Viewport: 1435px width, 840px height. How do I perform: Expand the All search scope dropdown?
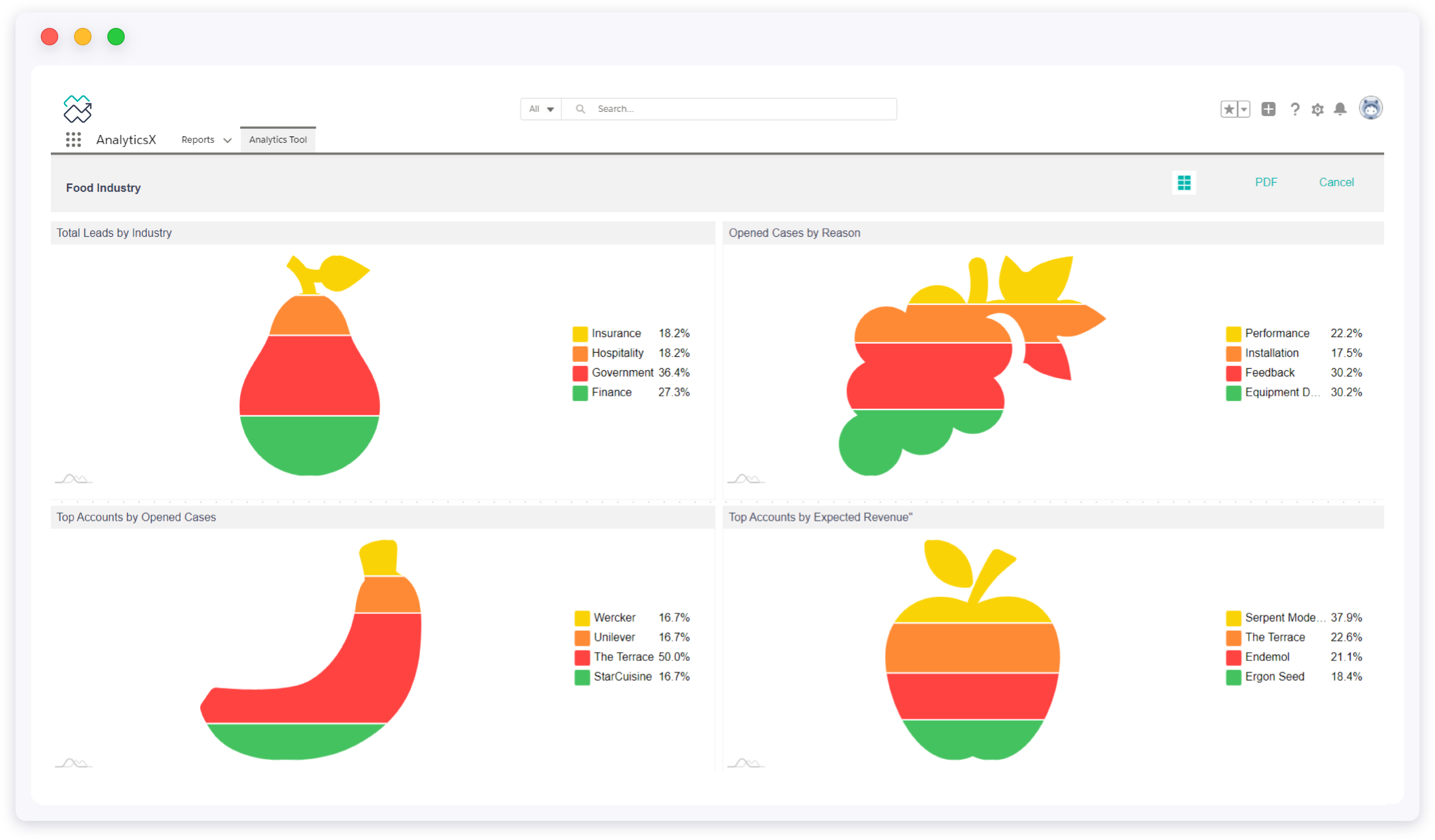541,109
